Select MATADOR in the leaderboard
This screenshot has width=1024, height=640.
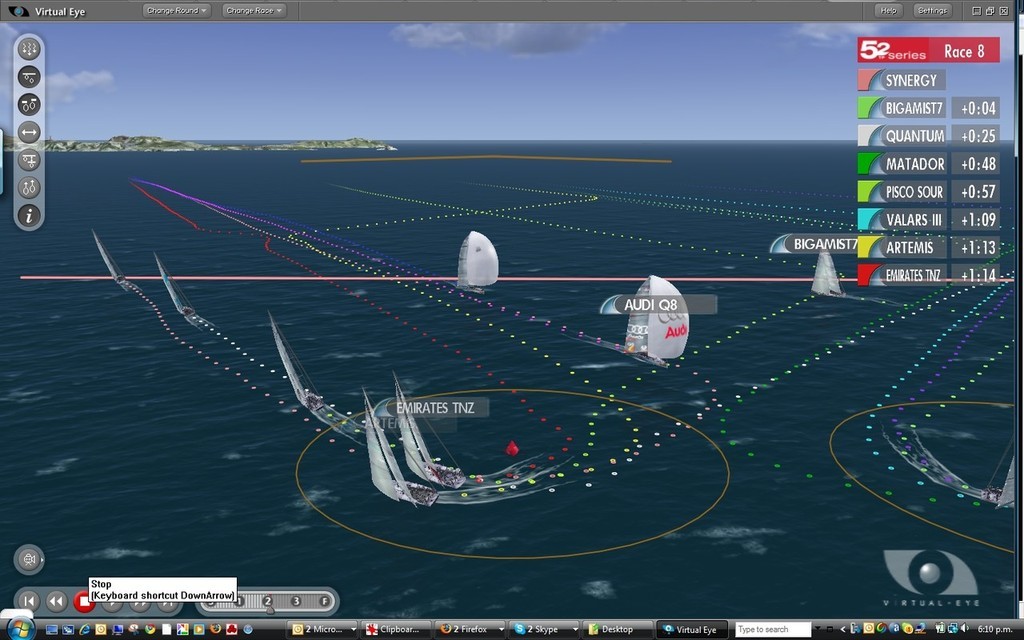tap(902, 164)
